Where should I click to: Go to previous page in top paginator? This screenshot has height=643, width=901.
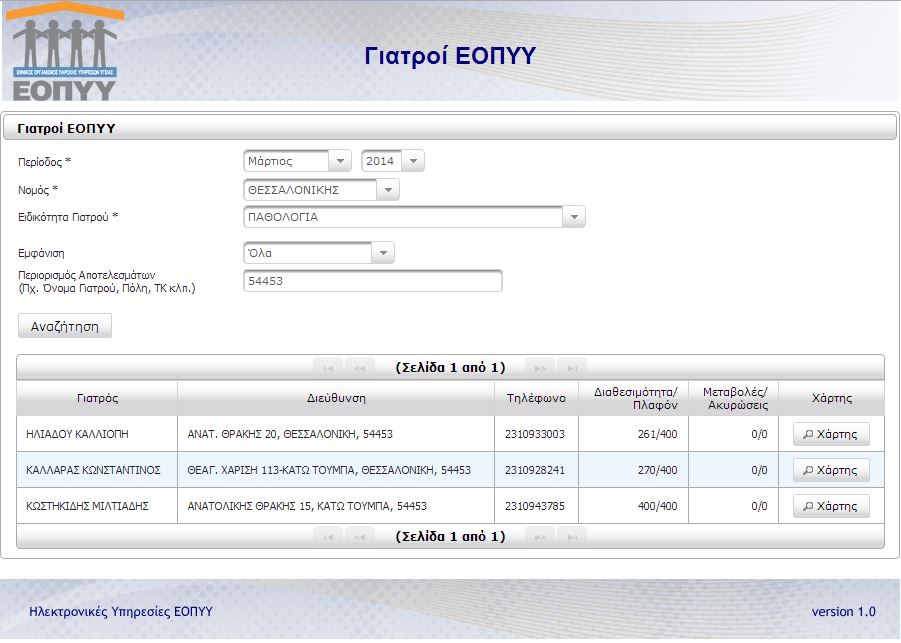359,368
